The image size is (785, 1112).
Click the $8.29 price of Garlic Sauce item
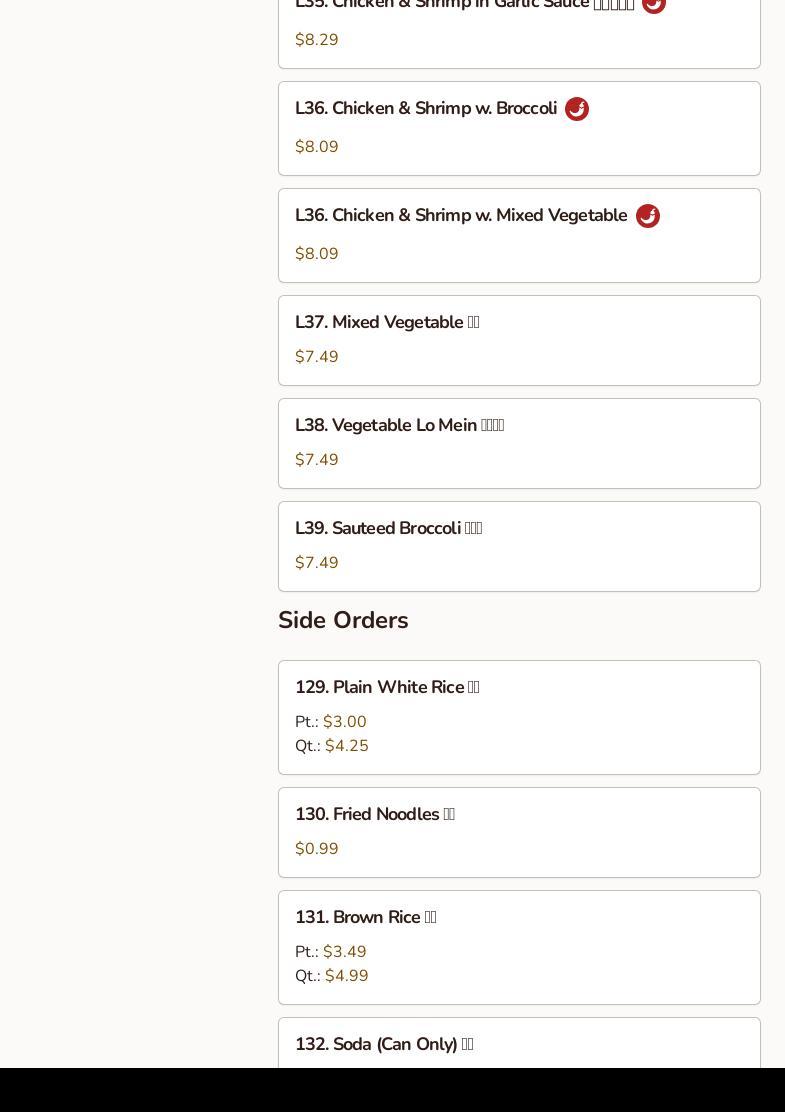tap(317, 40)
